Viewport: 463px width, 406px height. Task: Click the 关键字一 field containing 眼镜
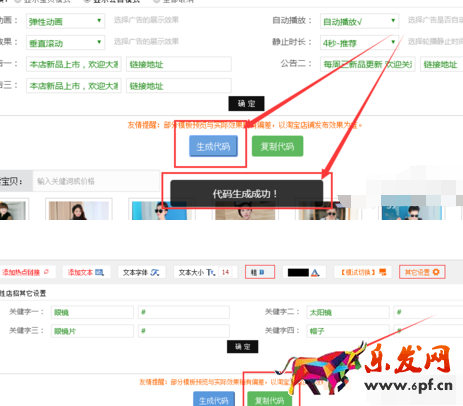92,312
